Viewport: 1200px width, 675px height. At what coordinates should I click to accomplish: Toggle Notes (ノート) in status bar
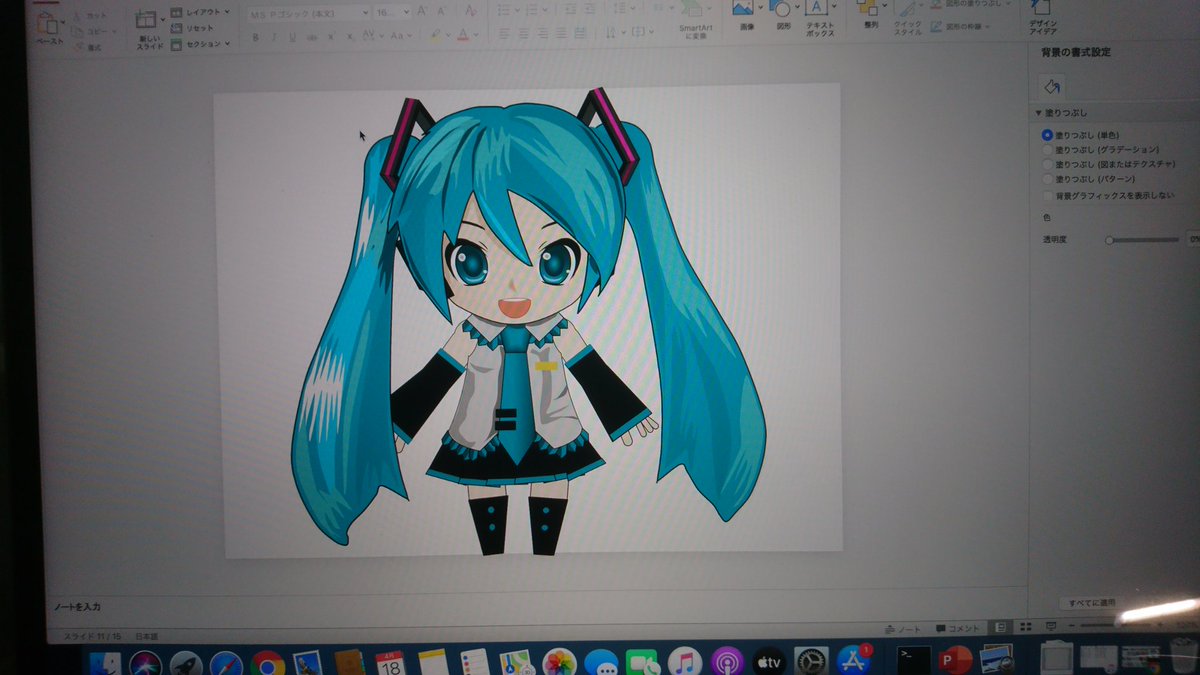903,628
